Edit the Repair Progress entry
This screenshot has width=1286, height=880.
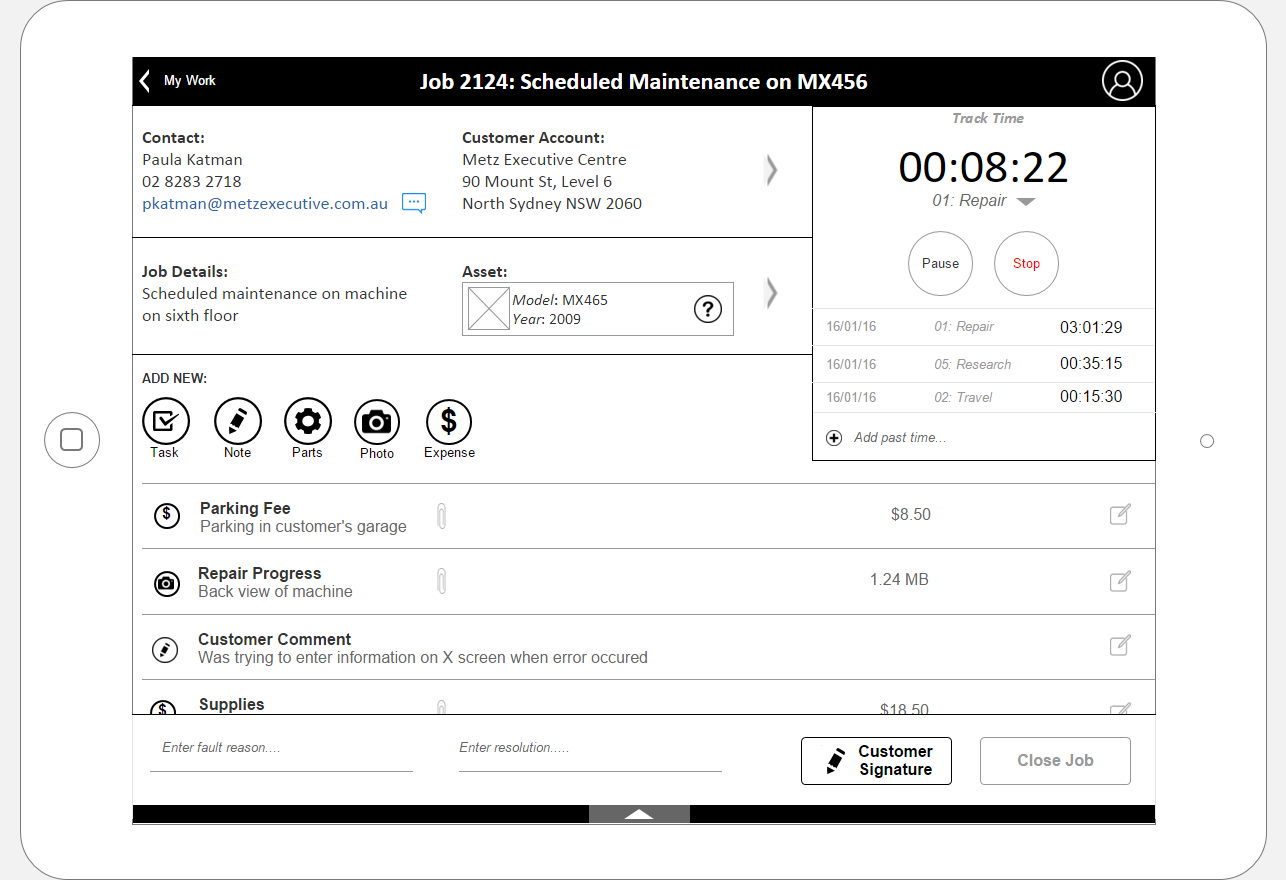coord(1120,580)
